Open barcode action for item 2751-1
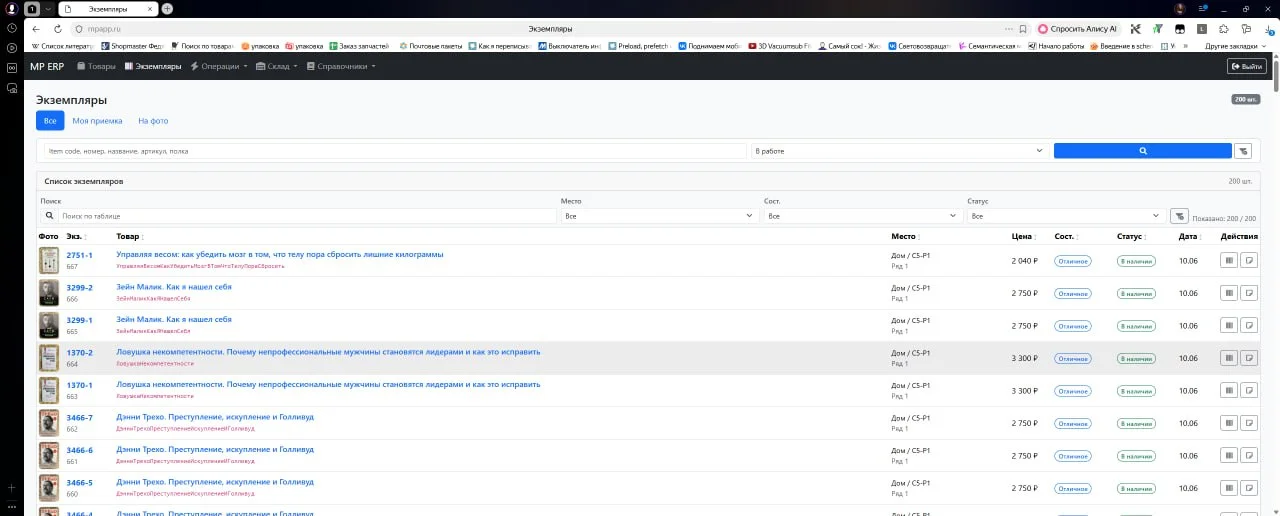1280x516 pixels. tap(1228, 261)
